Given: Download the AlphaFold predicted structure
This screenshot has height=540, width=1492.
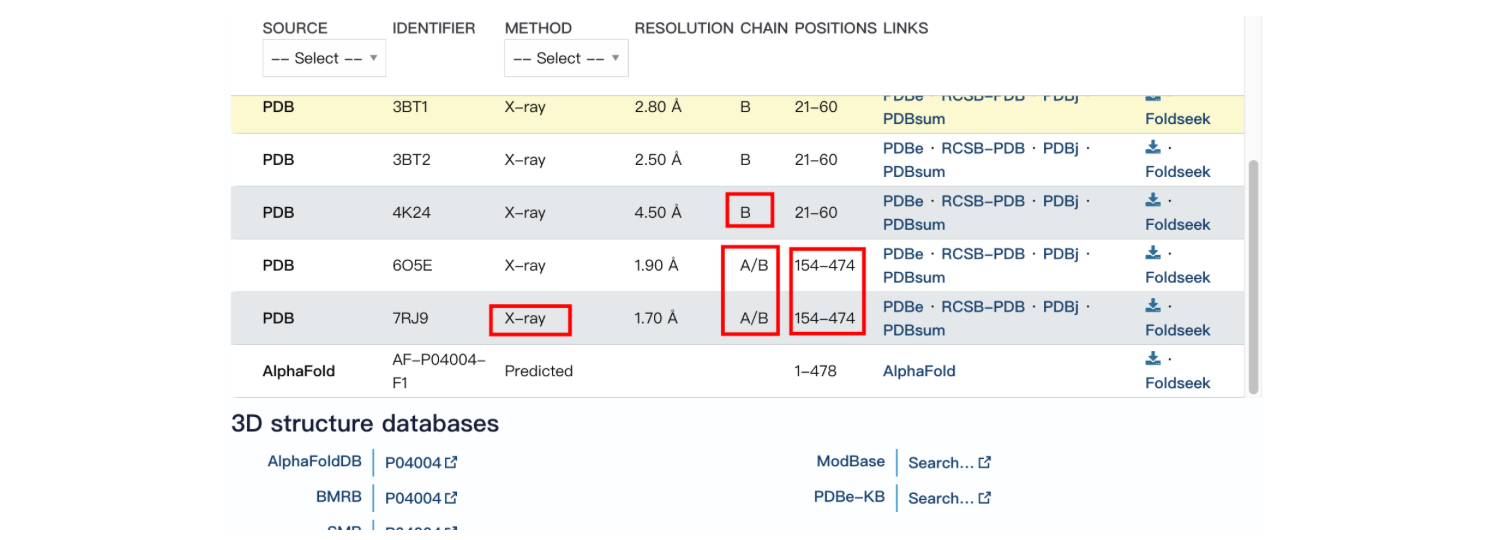Looking at the screenshot, I should 1153,359.
